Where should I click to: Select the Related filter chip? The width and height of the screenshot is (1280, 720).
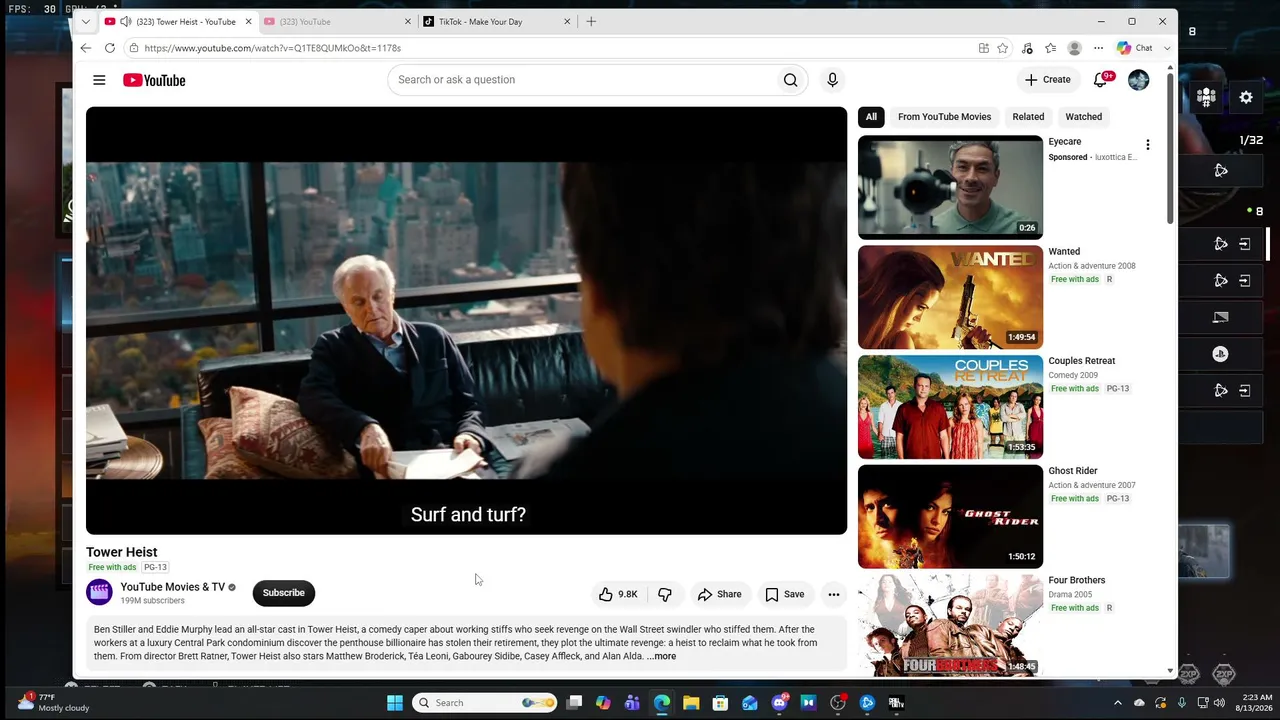(1028, 117)
